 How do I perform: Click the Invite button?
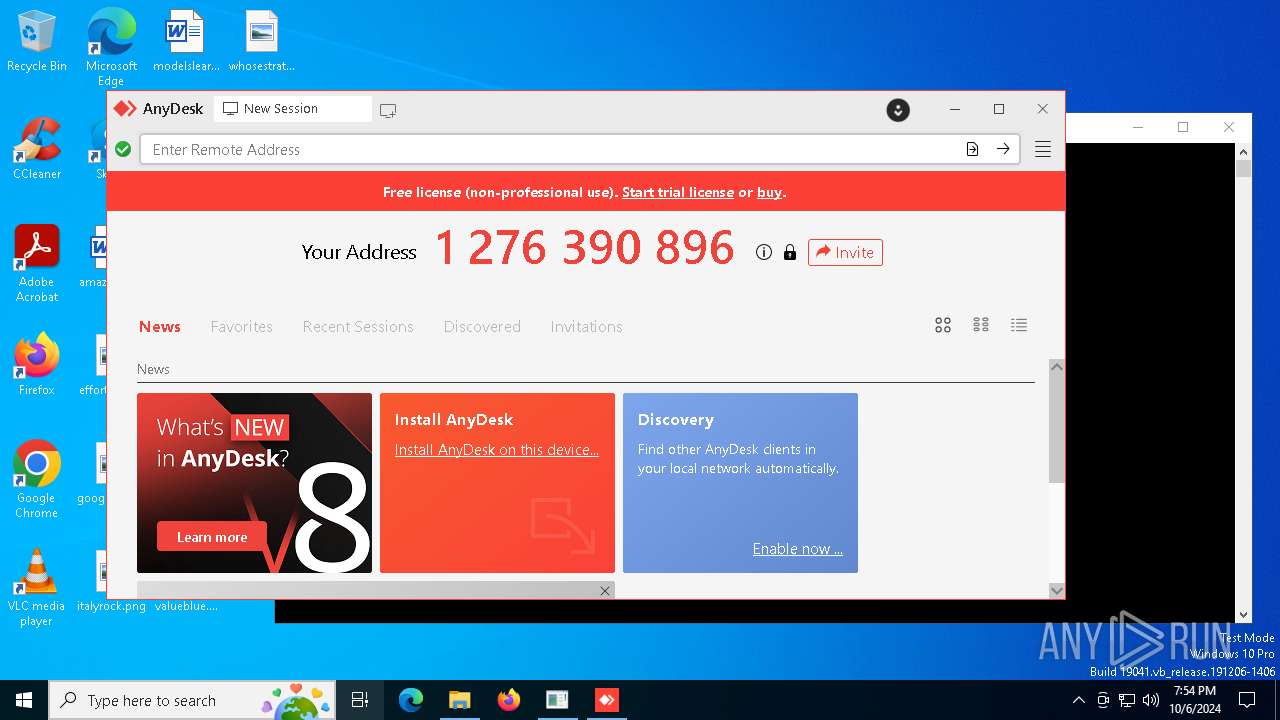click(845, 252)
